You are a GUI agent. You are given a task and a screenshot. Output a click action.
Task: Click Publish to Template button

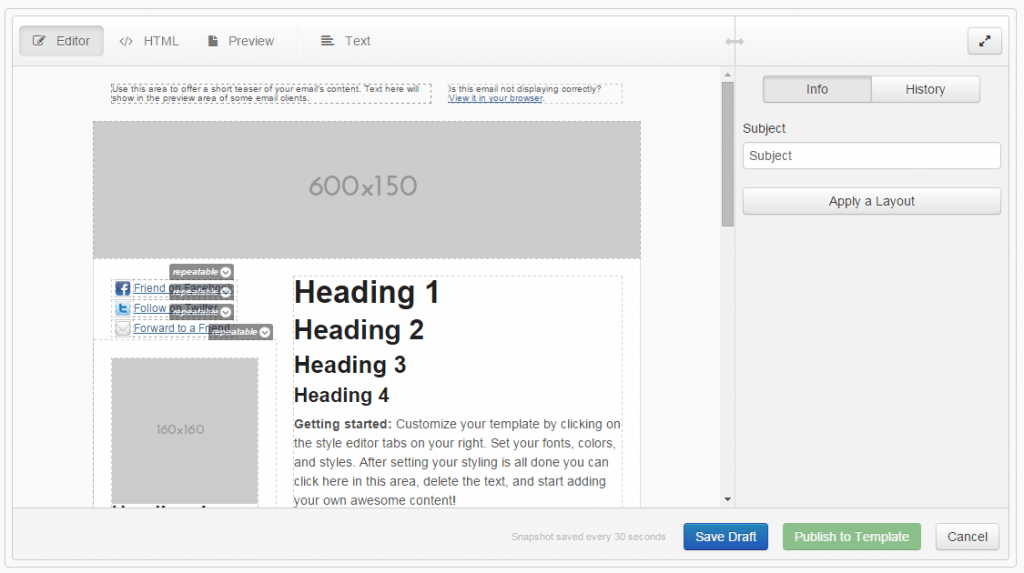pos(852,536)
